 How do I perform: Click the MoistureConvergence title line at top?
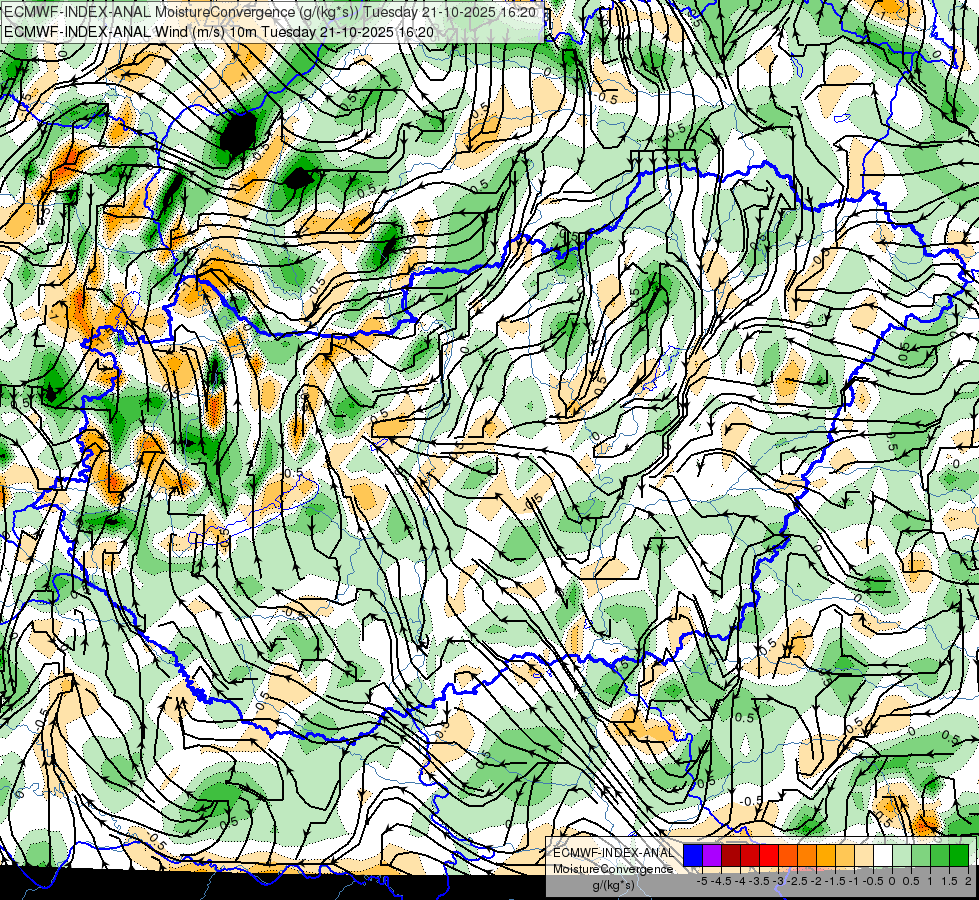coord(270,12)
